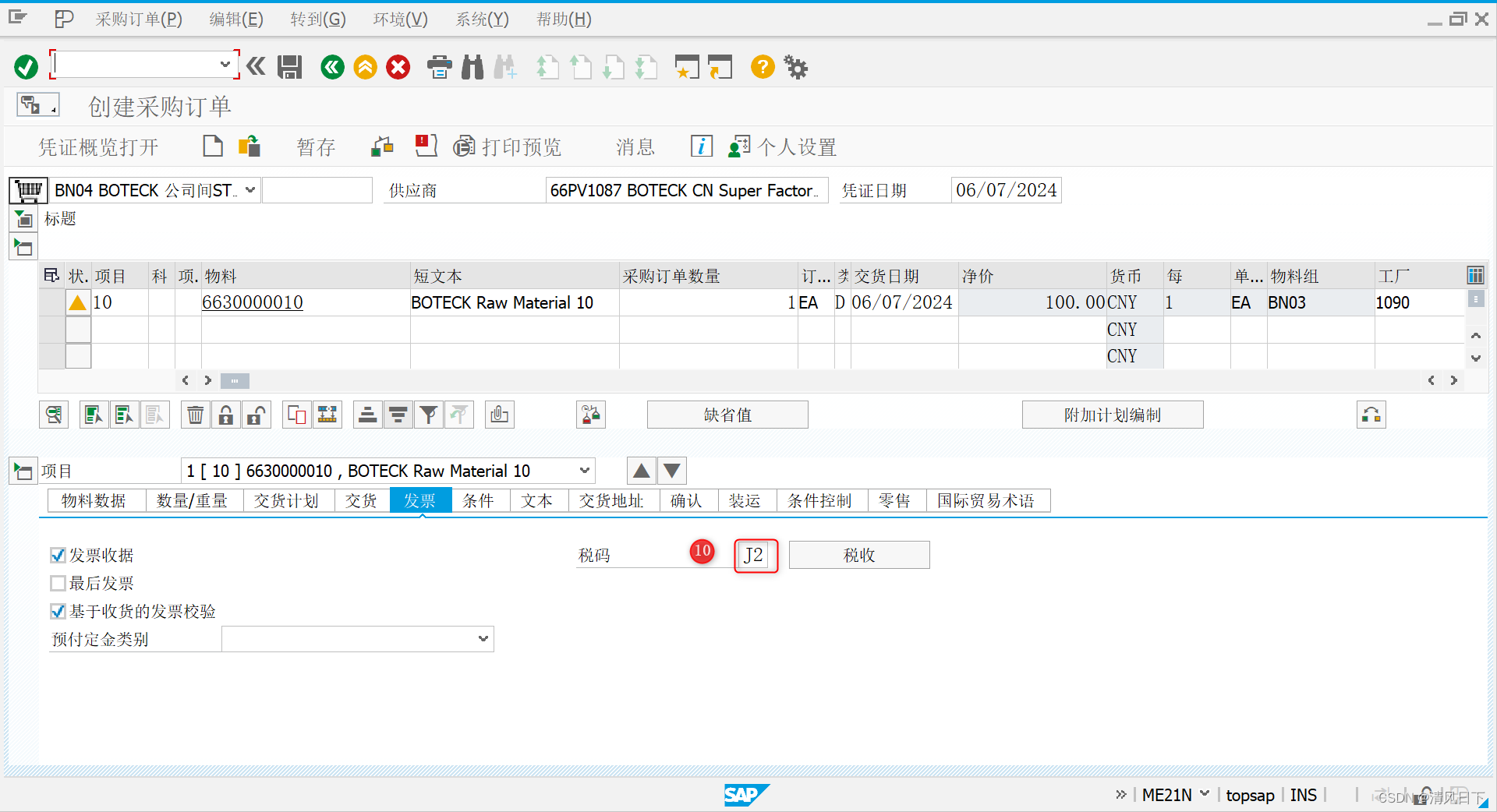Toggle the 基于收货的发票校验 checkbox
The height and width of the screenshot is (812, 1497).
(x=58, y=611)
